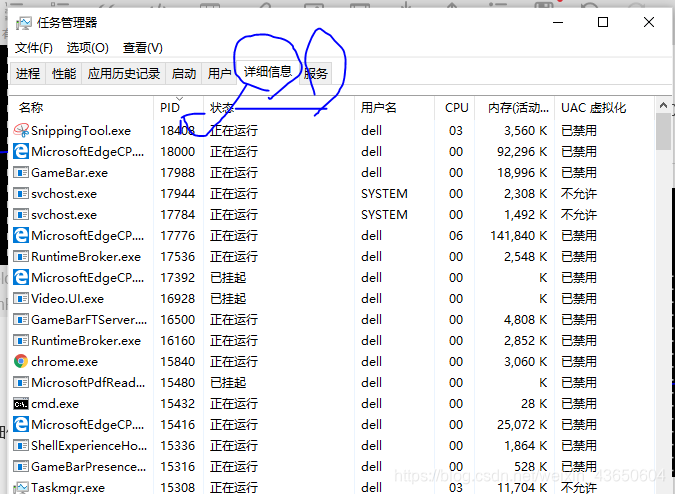Click the Edge icon beside PID 17776
The height and width of the screenshot is (494, 675).
21,235
